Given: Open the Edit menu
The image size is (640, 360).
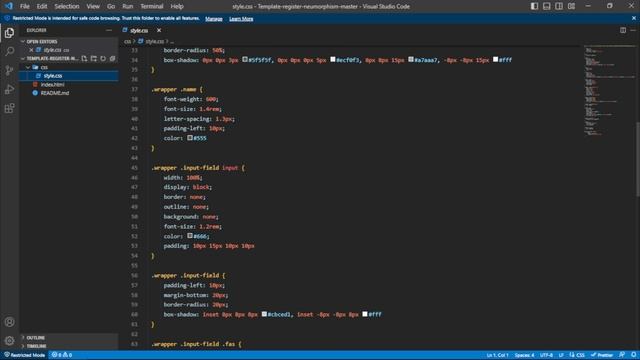Looking at the screenshot, I should 42,6.
